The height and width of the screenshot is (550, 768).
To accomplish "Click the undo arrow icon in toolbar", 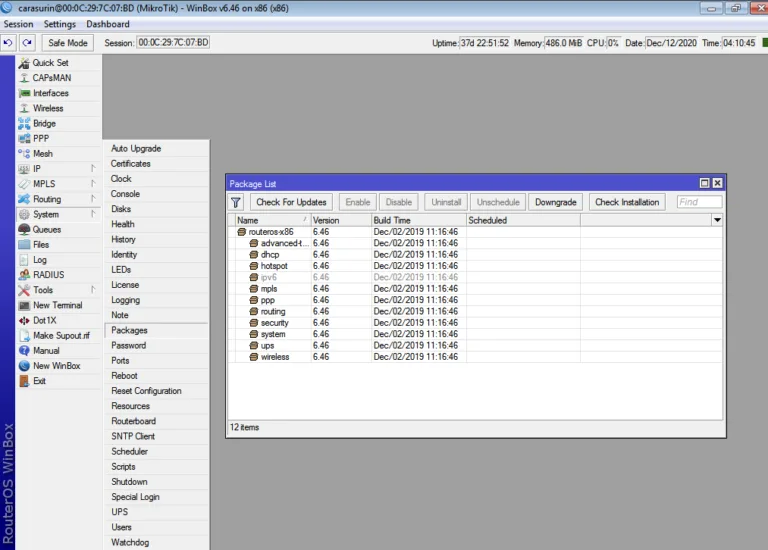I will pyautogui.click(x=9, y=43).
